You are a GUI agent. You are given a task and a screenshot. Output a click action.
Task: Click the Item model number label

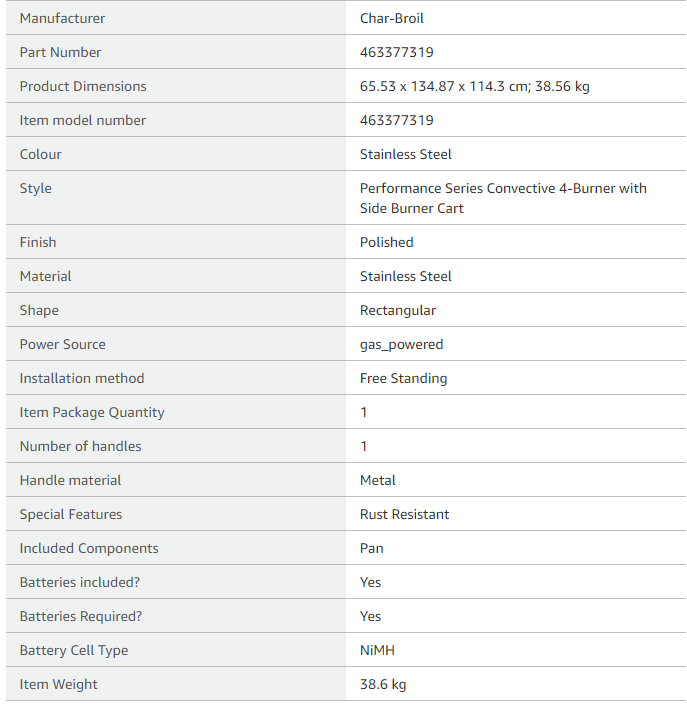tap(83, 120)
